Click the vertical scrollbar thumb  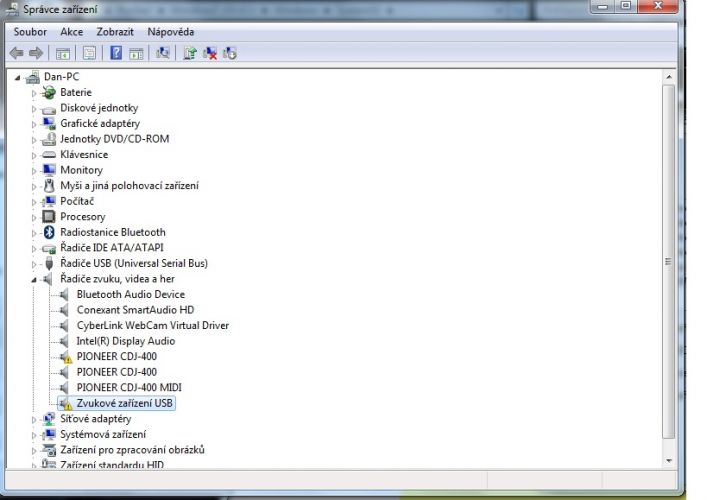(x=669, y=261)
